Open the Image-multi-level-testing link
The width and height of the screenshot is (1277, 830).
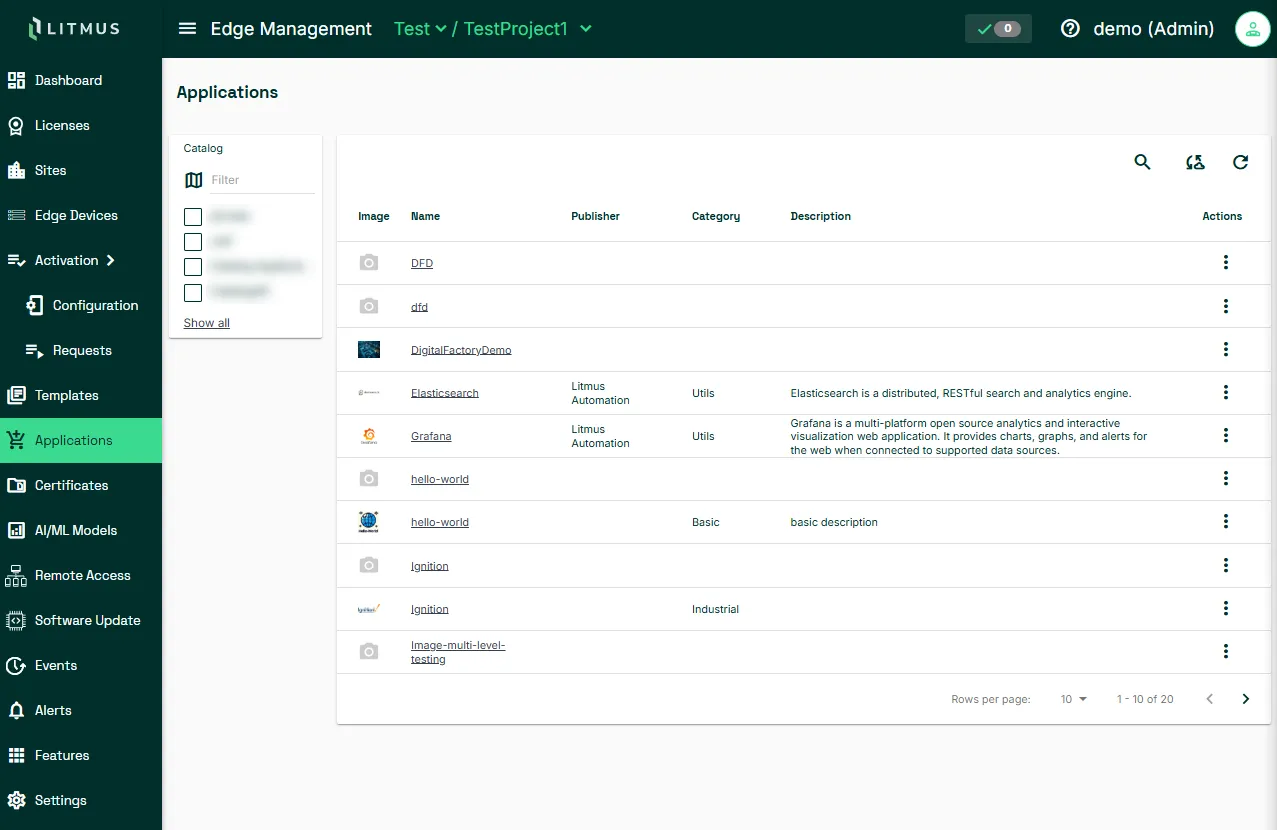[458, 652]
